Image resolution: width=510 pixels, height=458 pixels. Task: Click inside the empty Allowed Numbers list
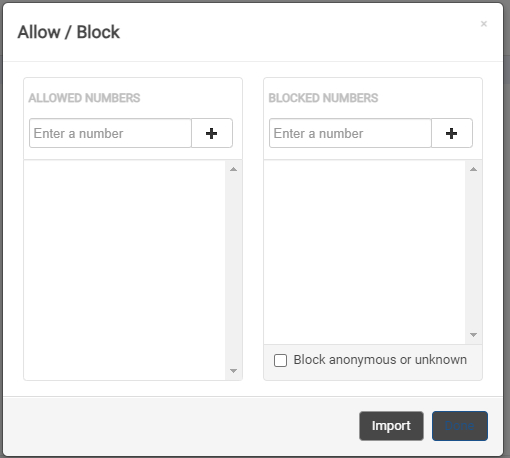point(125,270)
